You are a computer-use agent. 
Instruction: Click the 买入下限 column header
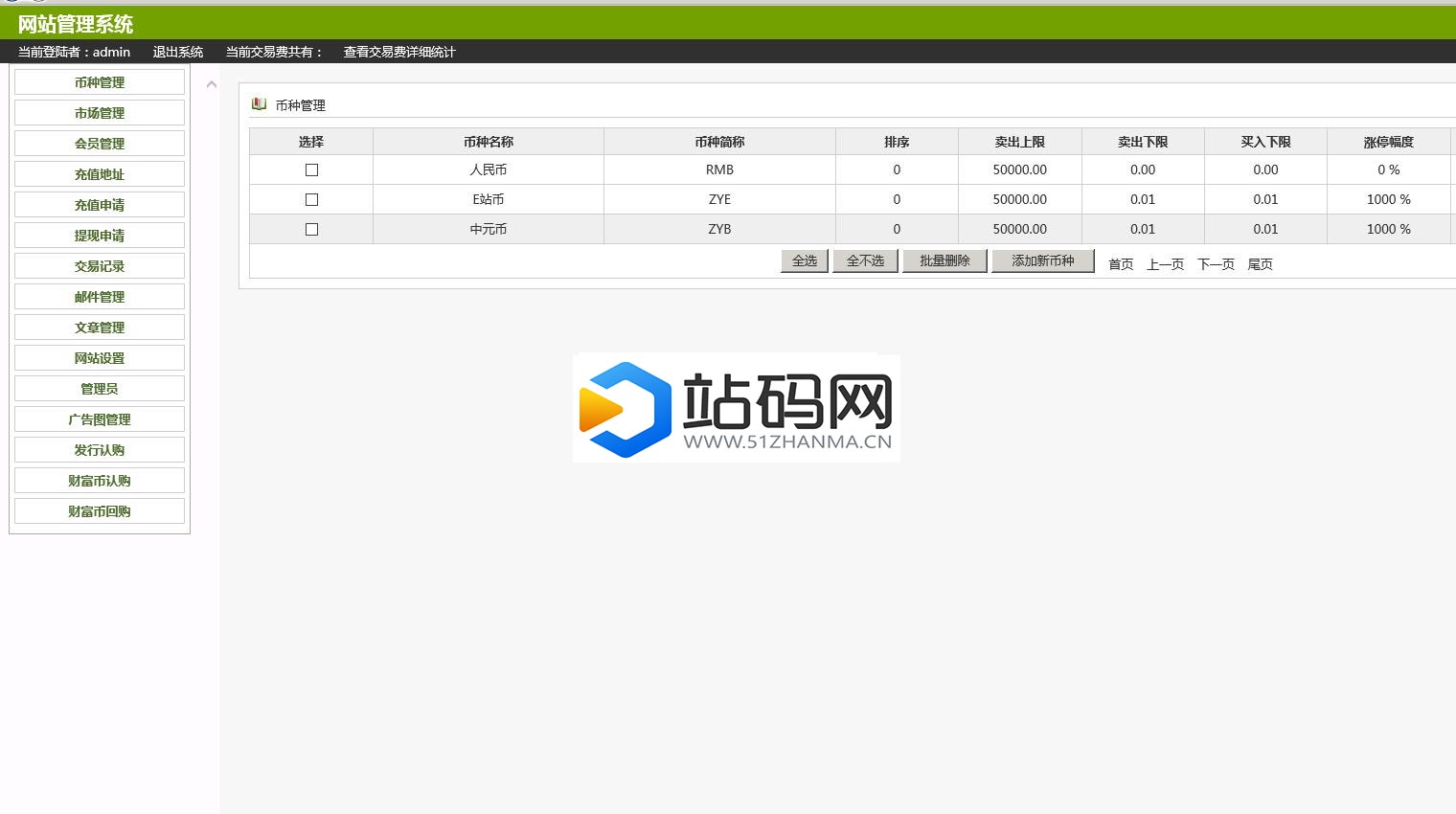[1266, 142]
